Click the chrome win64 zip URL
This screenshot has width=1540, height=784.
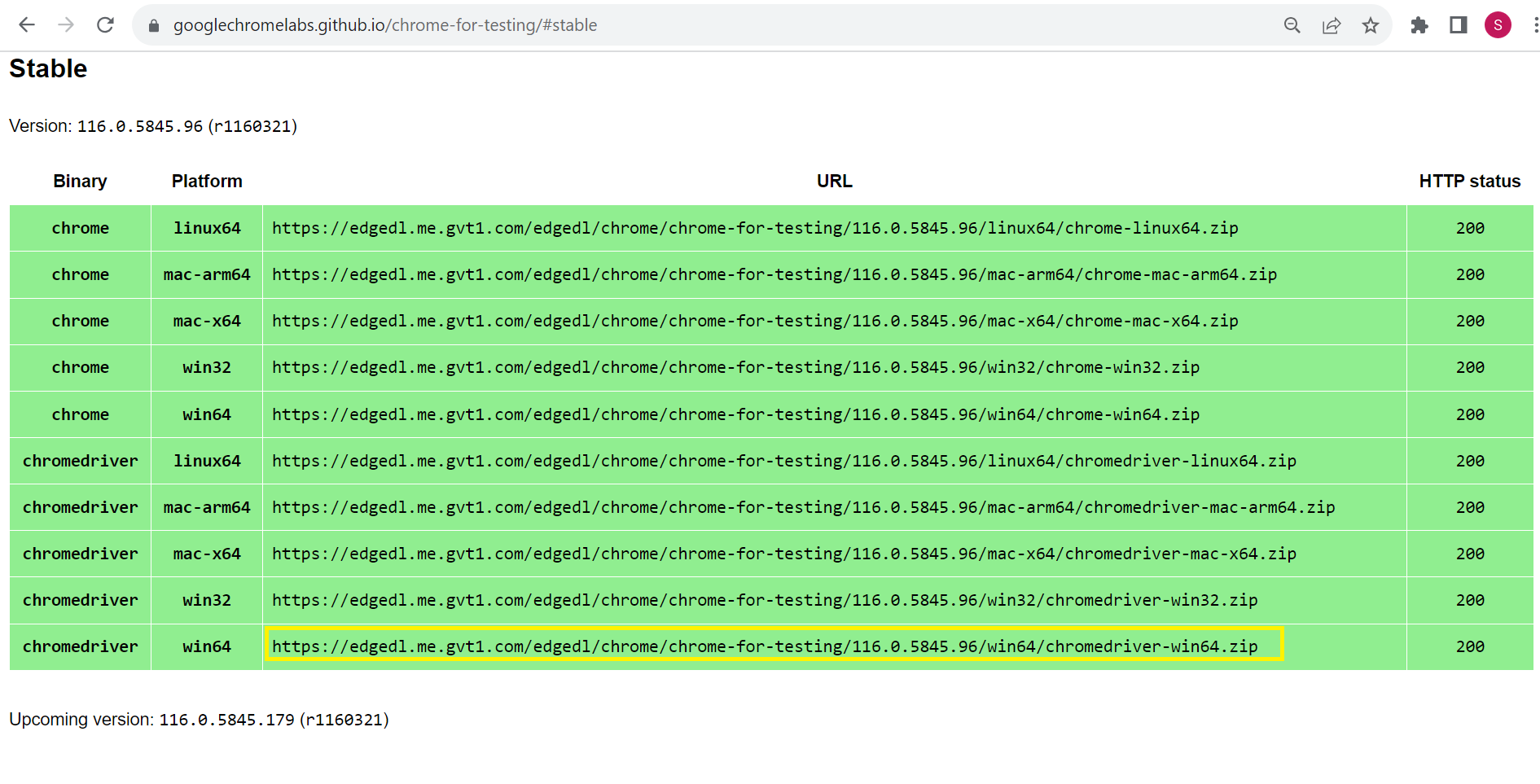(x=735, y=414)
